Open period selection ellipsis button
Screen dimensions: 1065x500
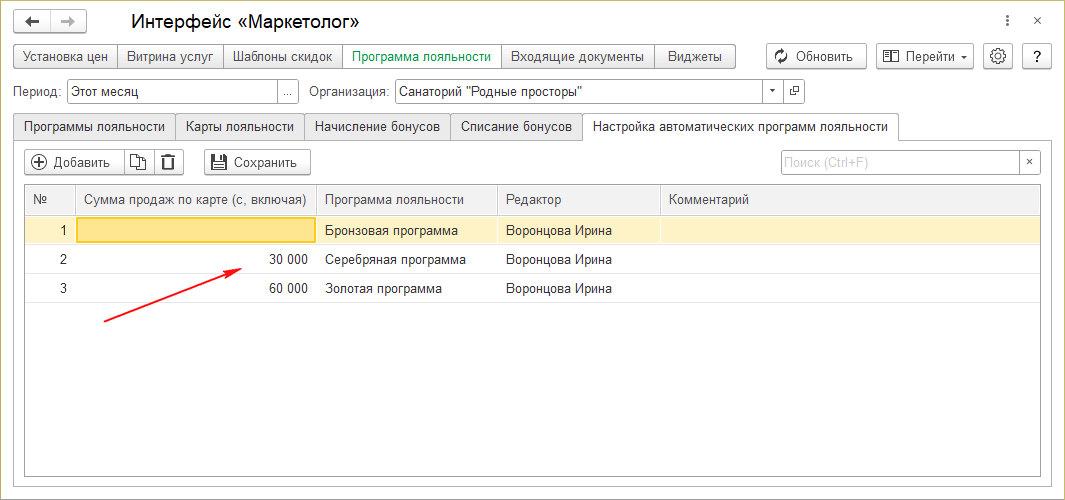pyautogui.click(x=288, y=92)
